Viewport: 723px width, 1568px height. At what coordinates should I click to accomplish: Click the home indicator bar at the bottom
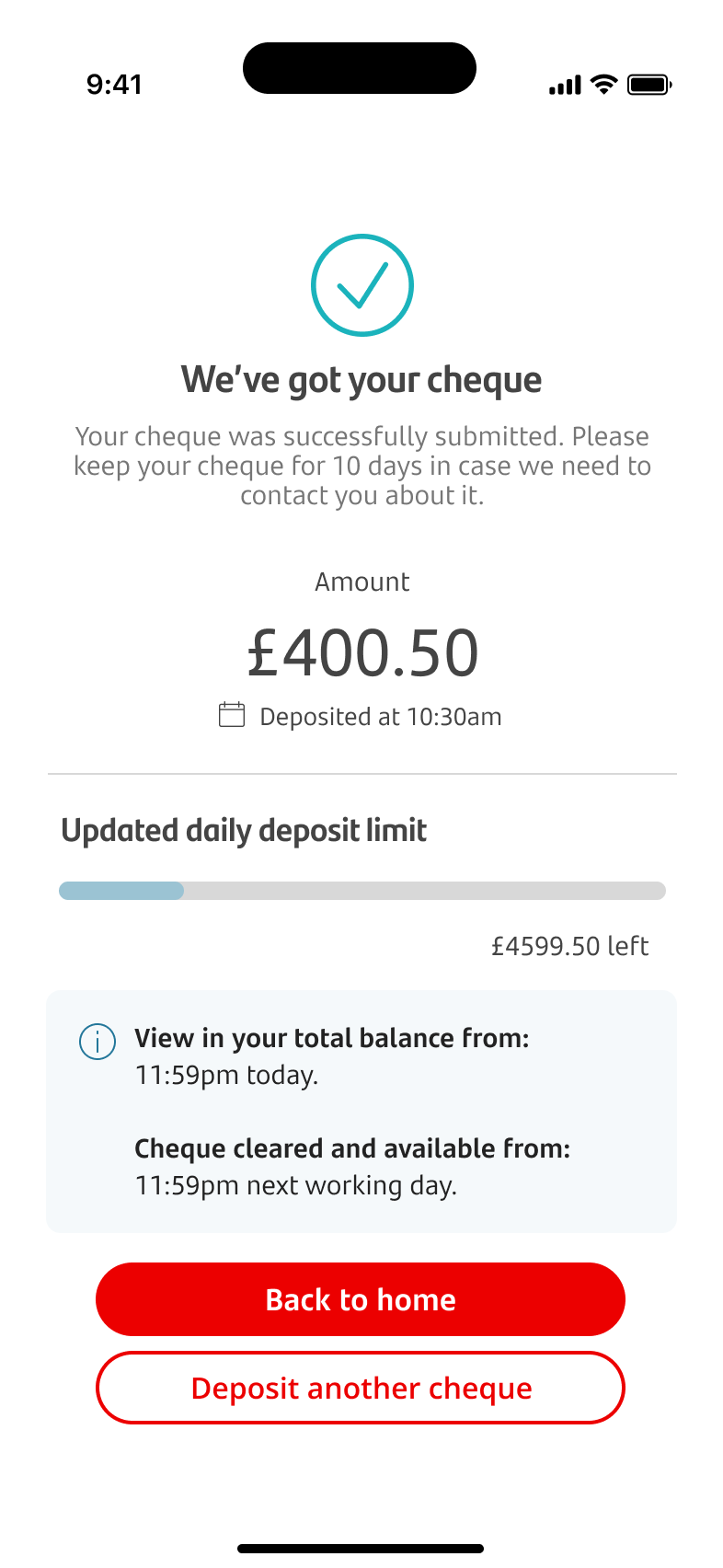pos(361,1549)
